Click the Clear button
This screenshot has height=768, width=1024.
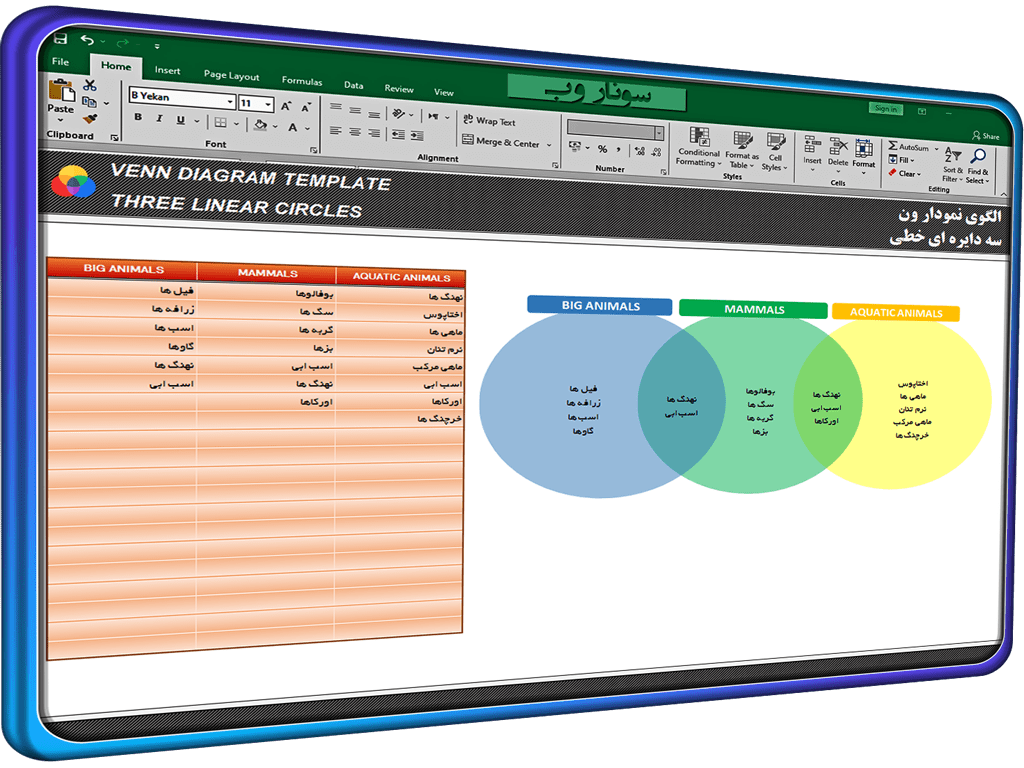(x=904, y=173)
